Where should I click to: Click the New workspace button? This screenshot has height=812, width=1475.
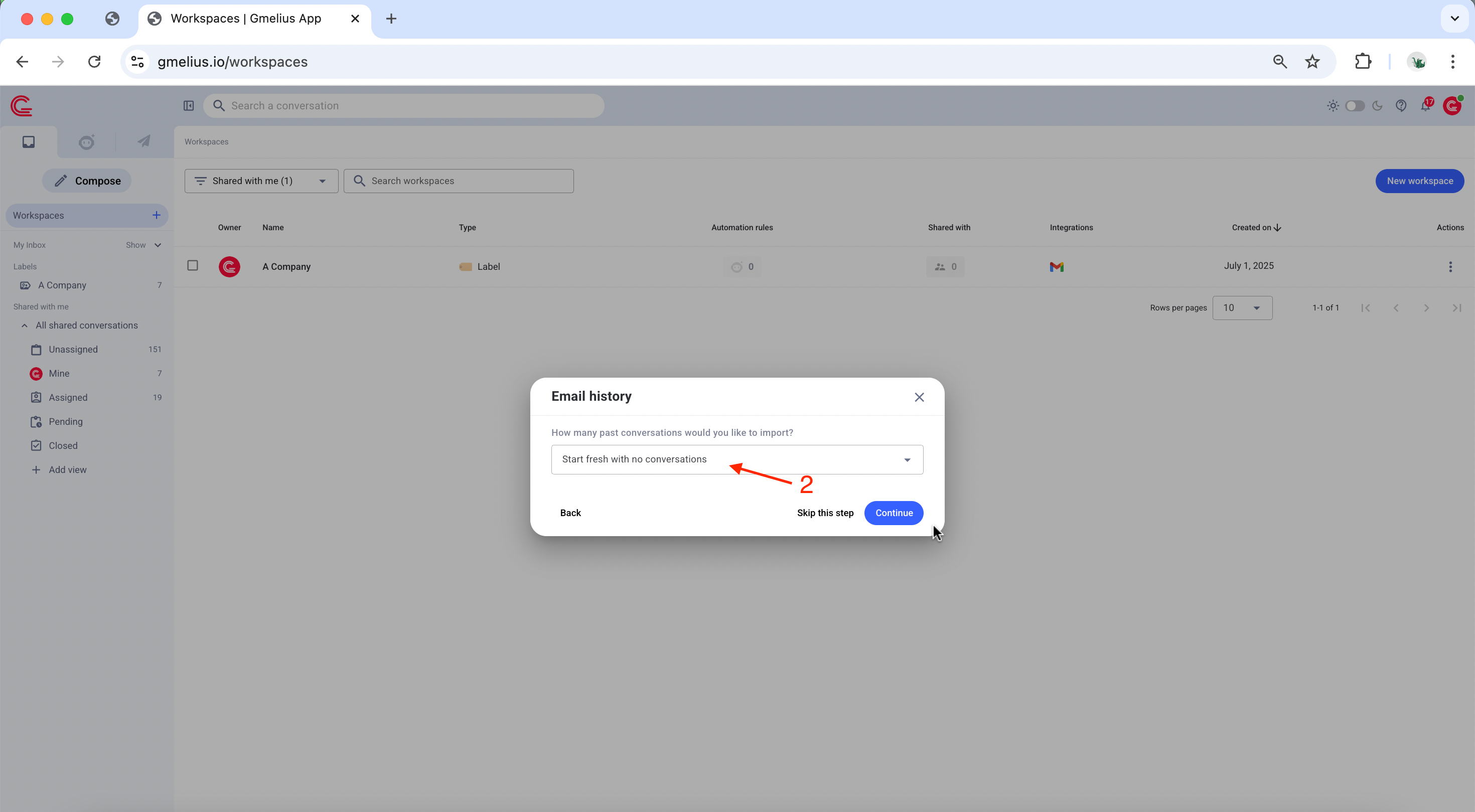[1419, 181]
